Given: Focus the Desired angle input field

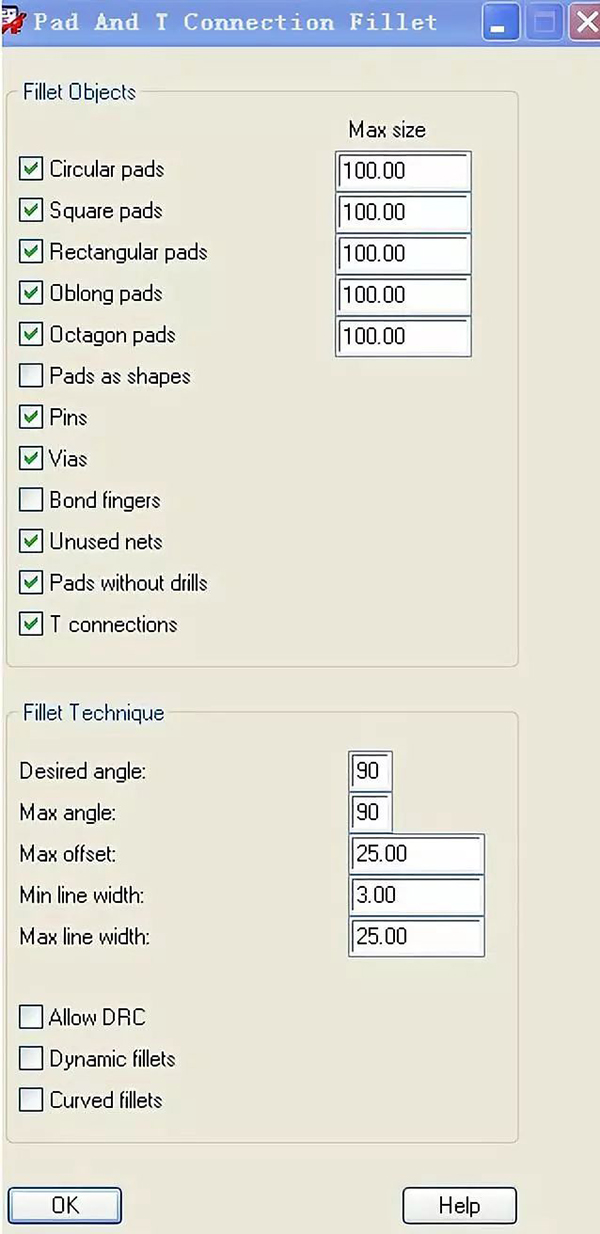Looking at the screenshot, I should tap(371, 772).
